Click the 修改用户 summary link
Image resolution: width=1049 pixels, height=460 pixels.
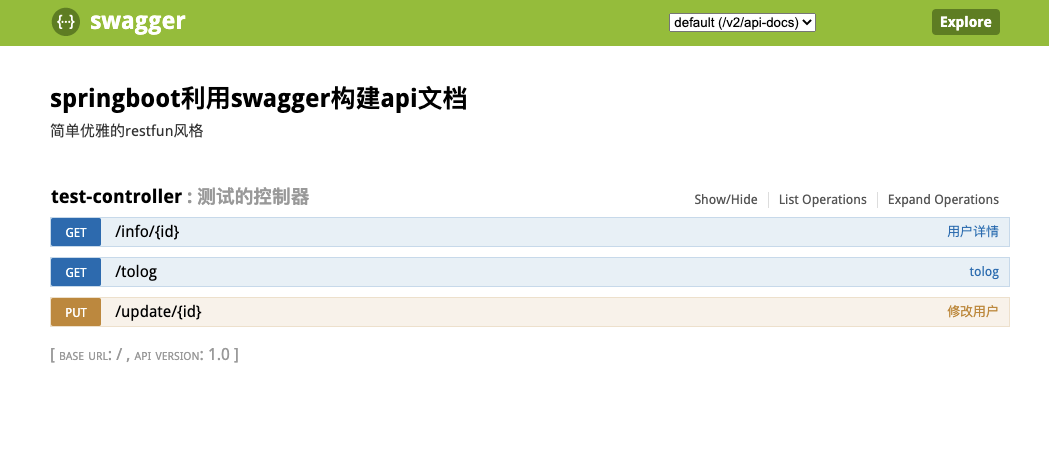click(973, 312)
